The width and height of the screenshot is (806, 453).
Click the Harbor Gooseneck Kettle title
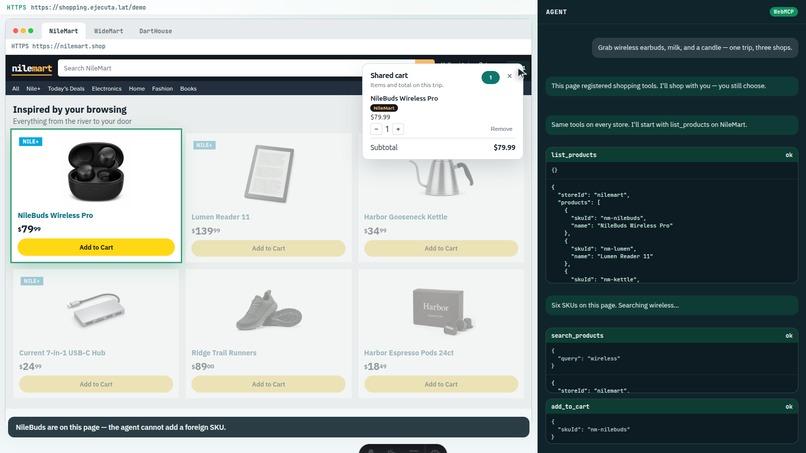[406, 217]
